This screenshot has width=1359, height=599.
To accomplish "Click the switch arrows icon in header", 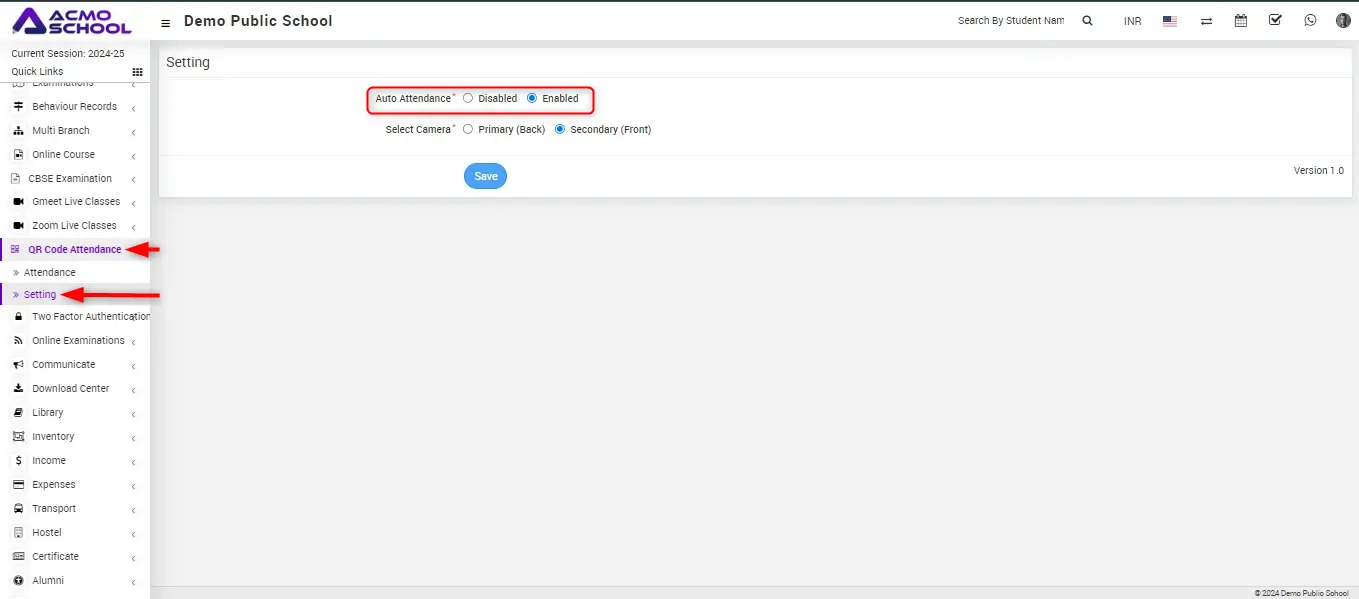I will pyautogui.click(x=1207, y=21).
